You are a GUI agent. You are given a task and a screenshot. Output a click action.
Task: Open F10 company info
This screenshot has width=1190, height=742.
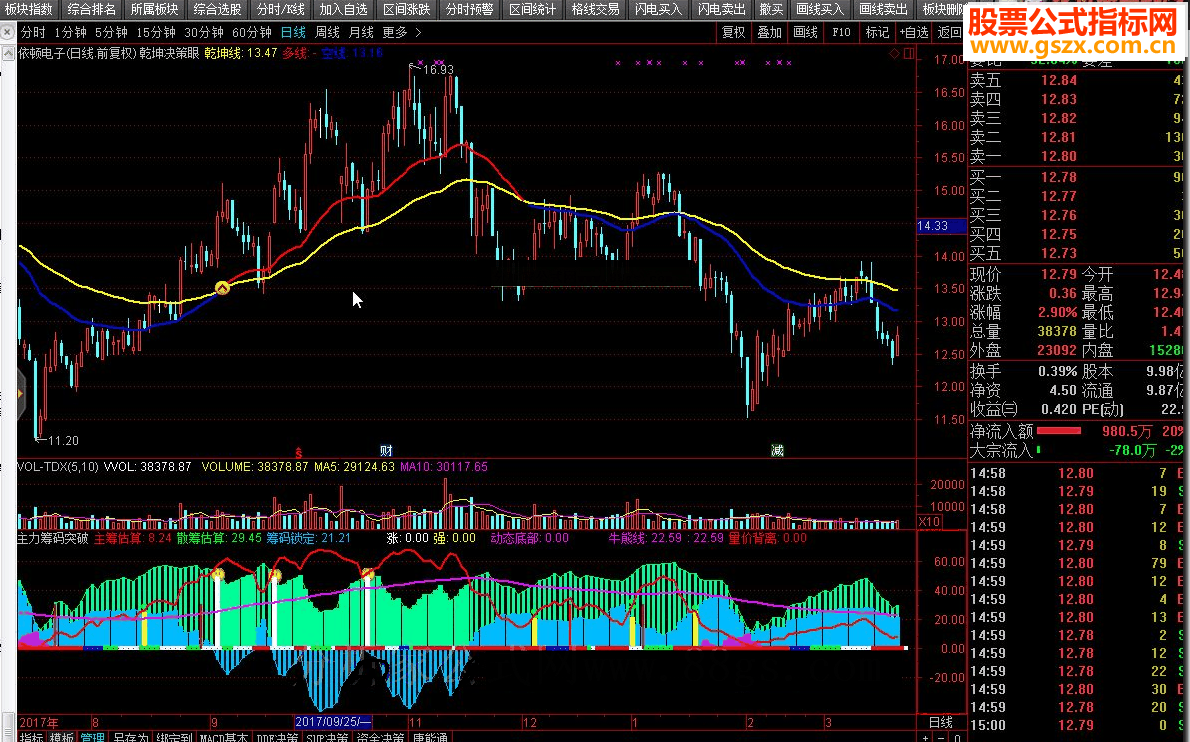point(841,33)
